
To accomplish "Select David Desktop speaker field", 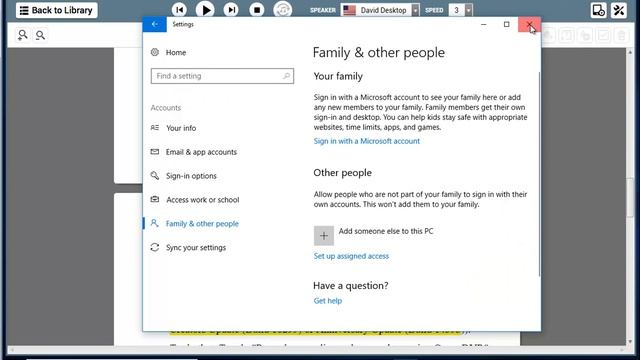I will point(376,10).
